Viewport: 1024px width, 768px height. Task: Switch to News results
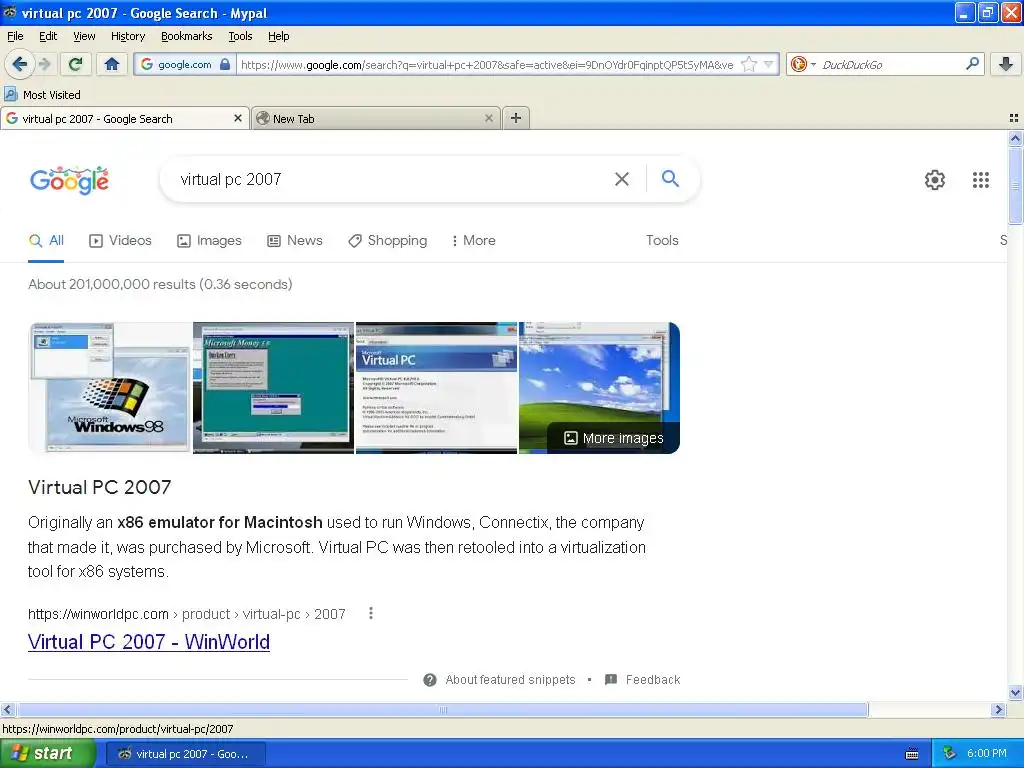click(295, 240)
